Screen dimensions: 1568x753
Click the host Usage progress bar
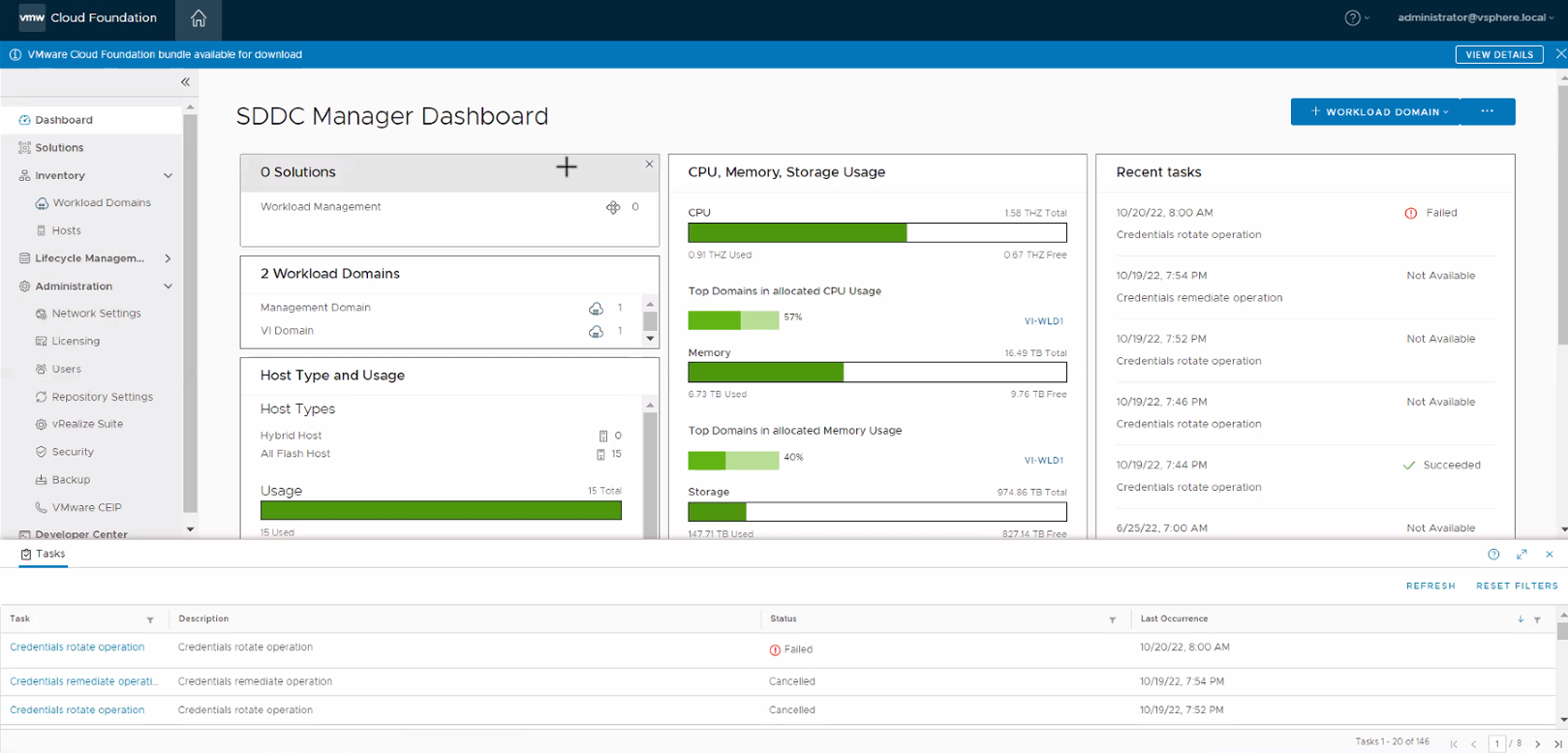tap(441, 511)
